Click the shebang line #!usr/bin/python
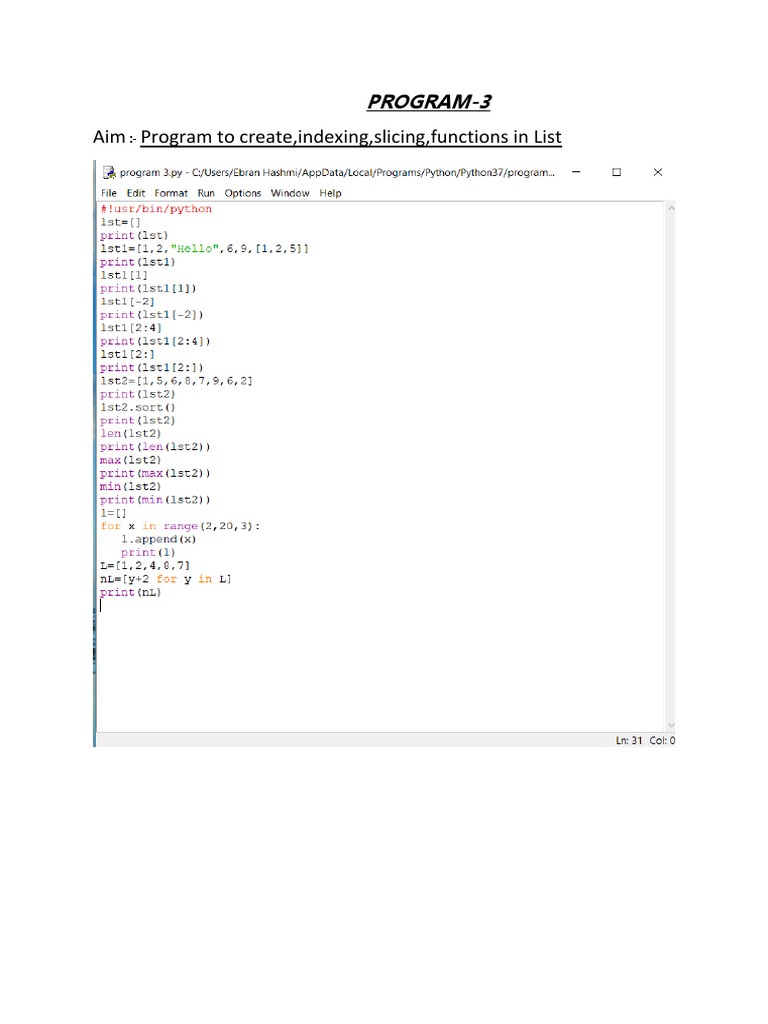Image resolution: width=768 pixels, height=1024 pixels. (156, 209)
